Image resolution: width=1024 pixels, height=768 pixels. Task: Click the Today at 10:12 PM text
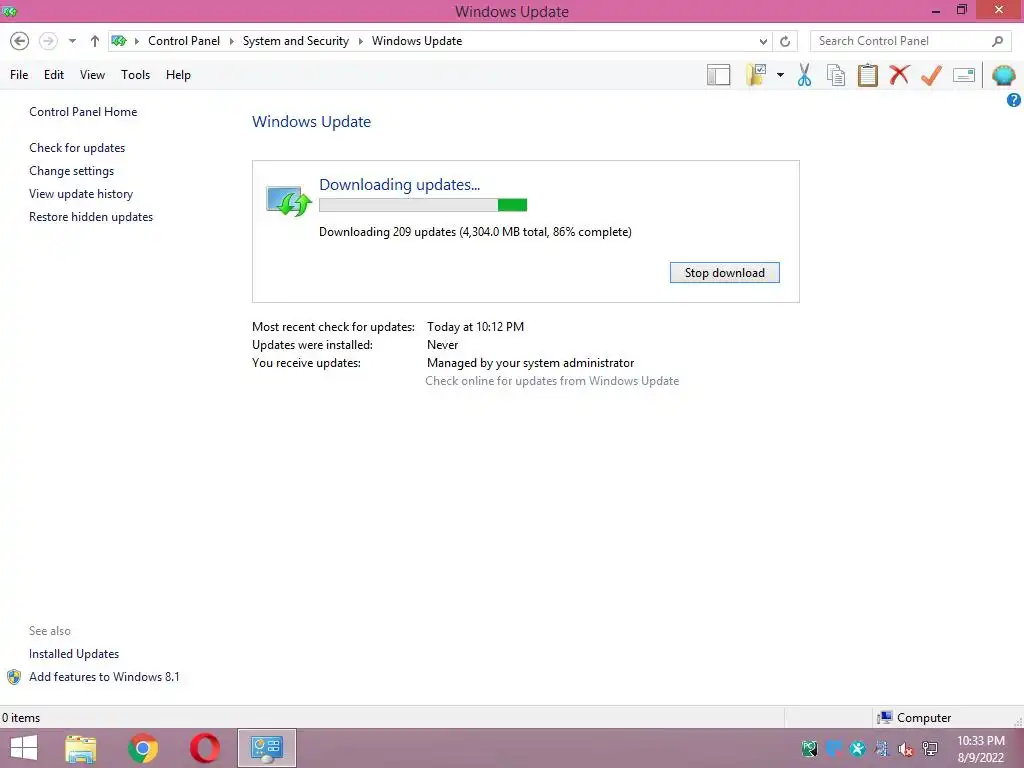pos(475,327)
